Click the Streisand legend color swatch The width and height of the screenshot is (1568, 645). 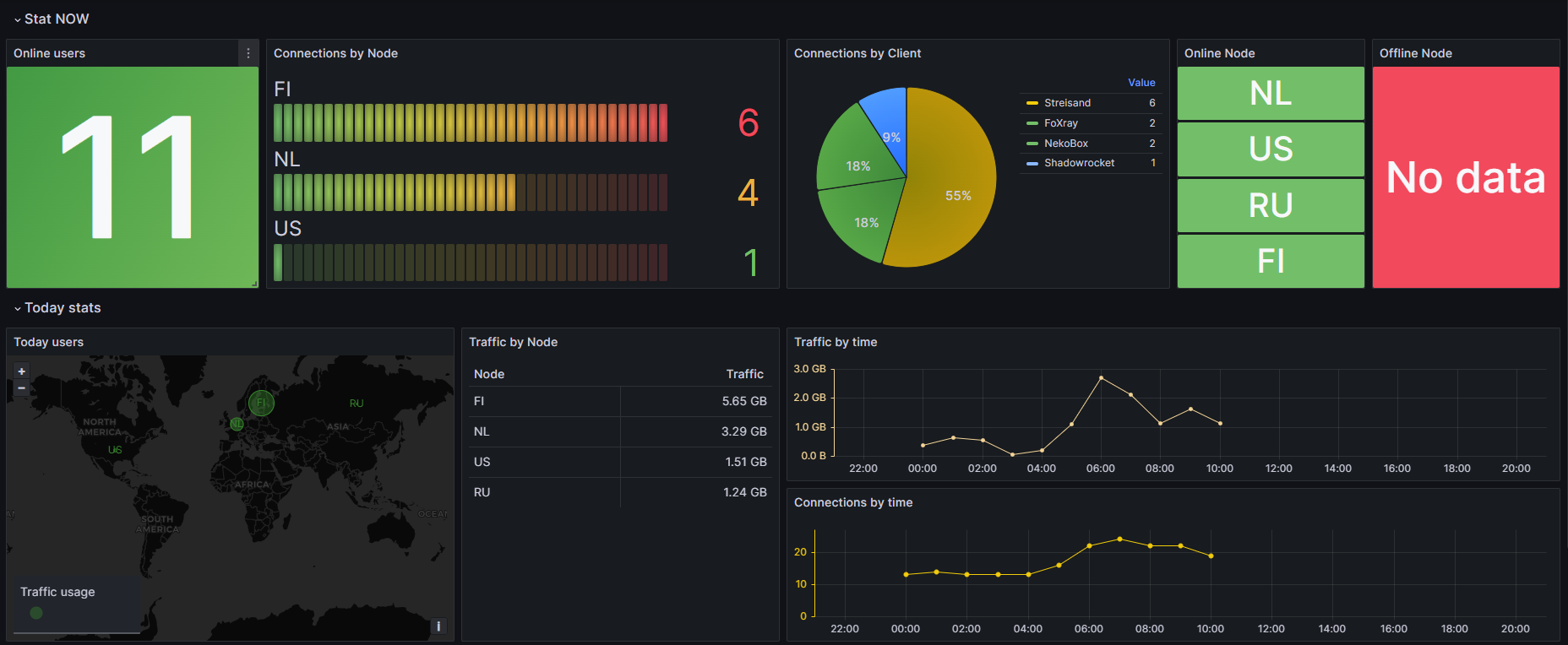(1032, 103)
